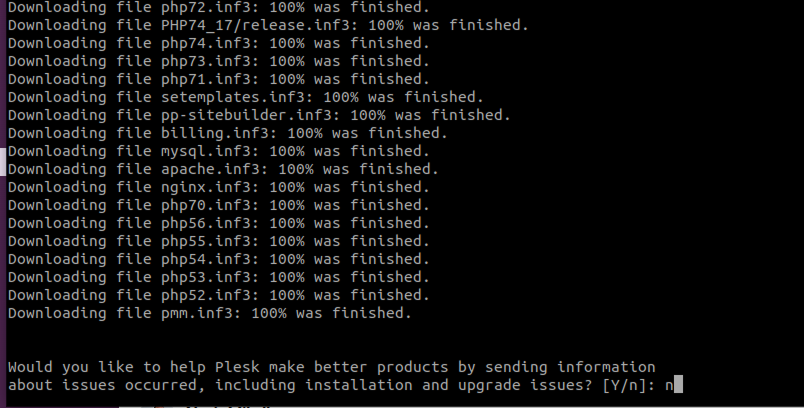Click the setemplates.inf3 file name

point(232,97)
